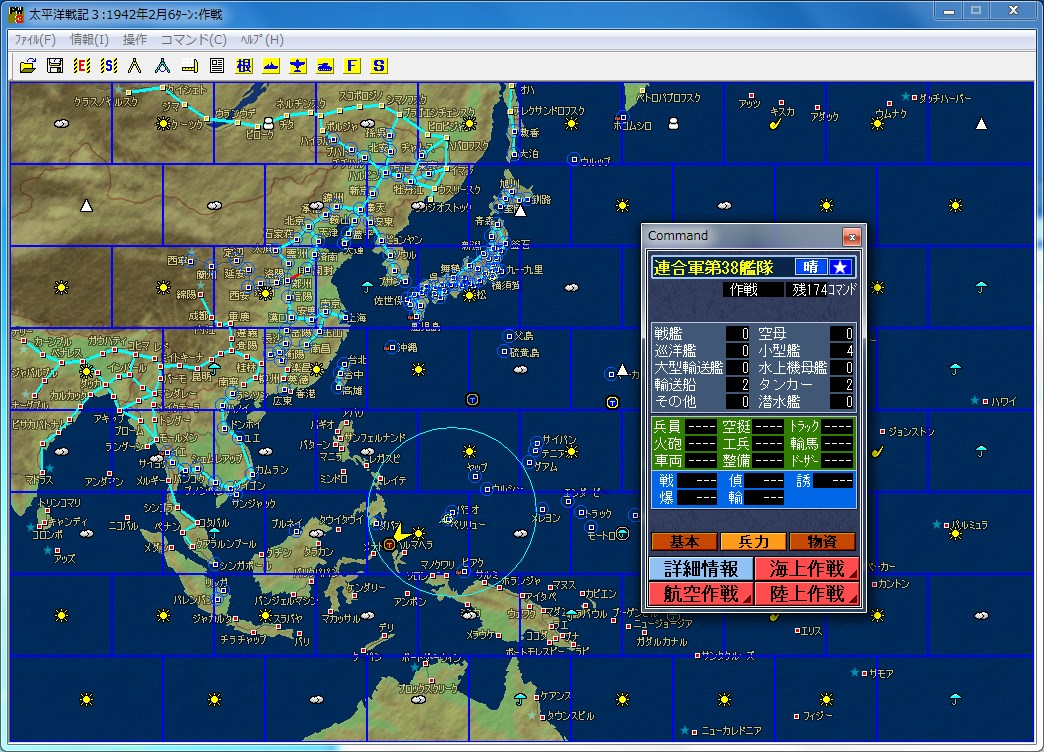Click the 硫黄島 label on the map
The width and height of the screenshot is (1044, 752).
point(524,352)
